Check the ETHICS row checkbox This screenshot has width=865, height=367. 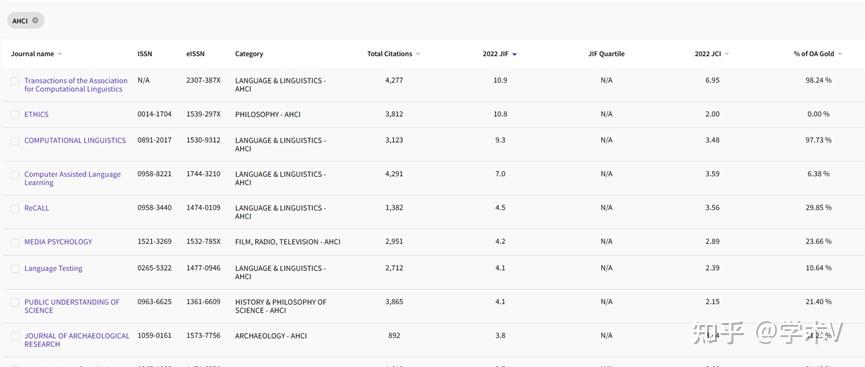[x=15, y=115]
